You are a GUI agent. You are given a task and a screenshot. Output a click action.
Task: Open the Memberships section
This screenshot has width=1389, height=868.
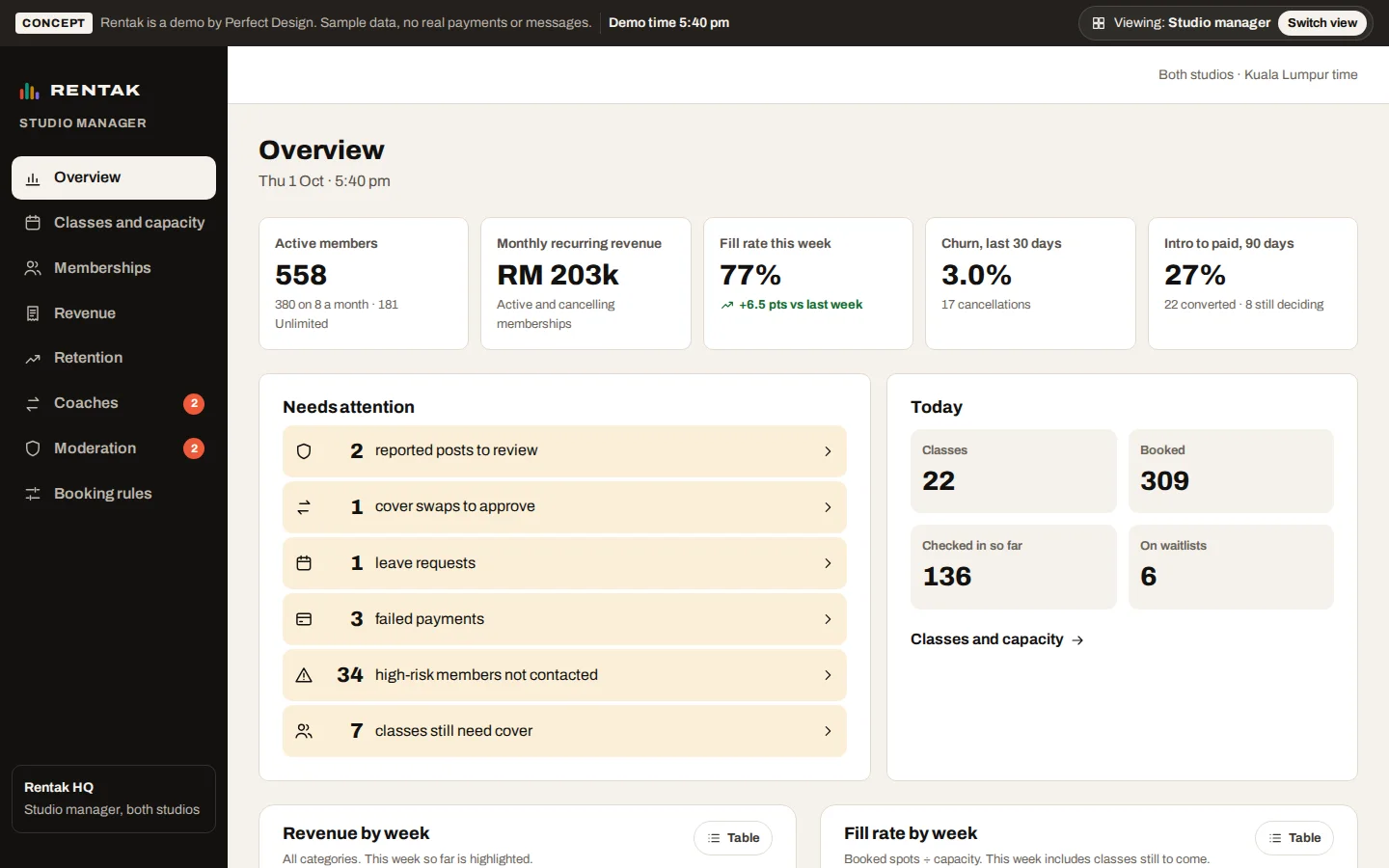pyautogui.click(x=114, y=268)
